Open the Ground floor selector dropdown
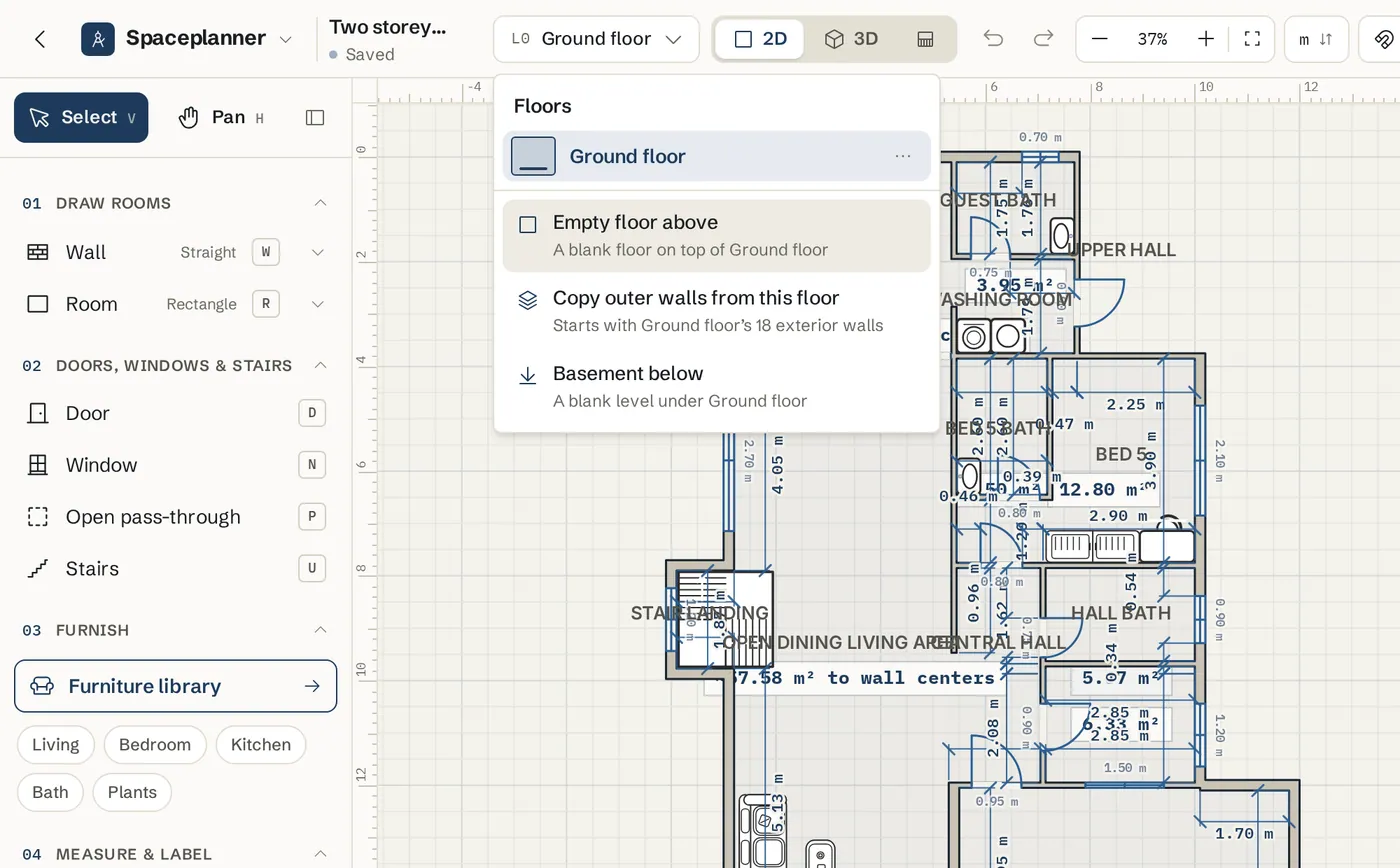 (596, 39)
